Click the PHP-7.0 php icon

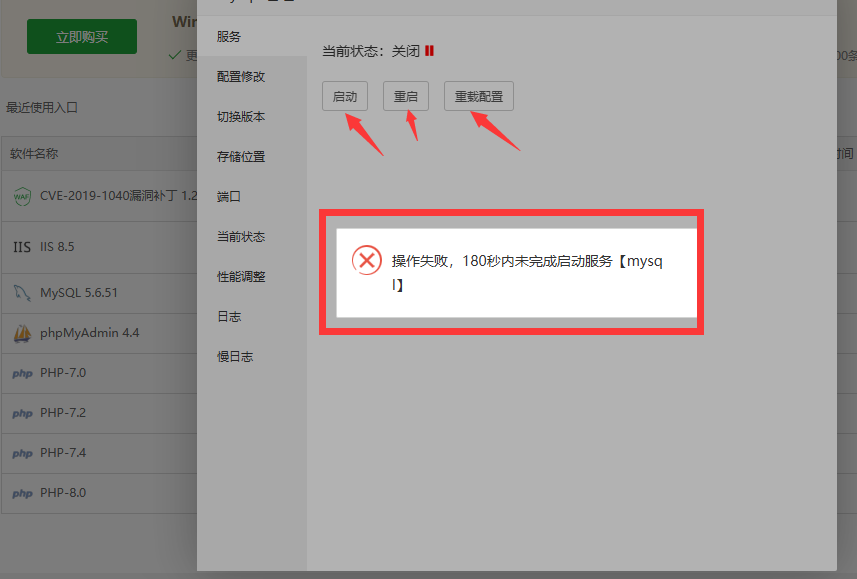pos(22,373)
